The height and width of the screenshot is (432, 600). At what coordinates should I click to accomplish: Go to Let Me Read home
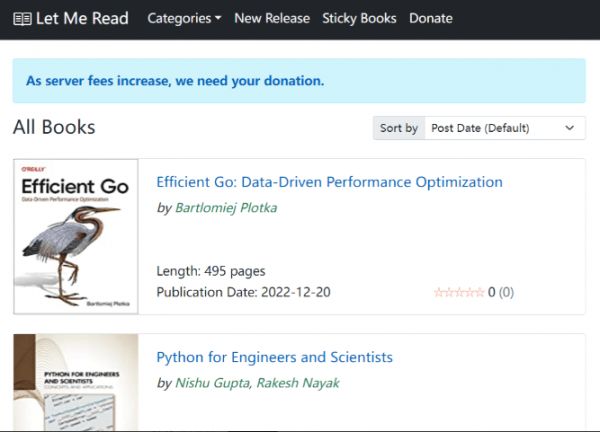coord(71,18)
